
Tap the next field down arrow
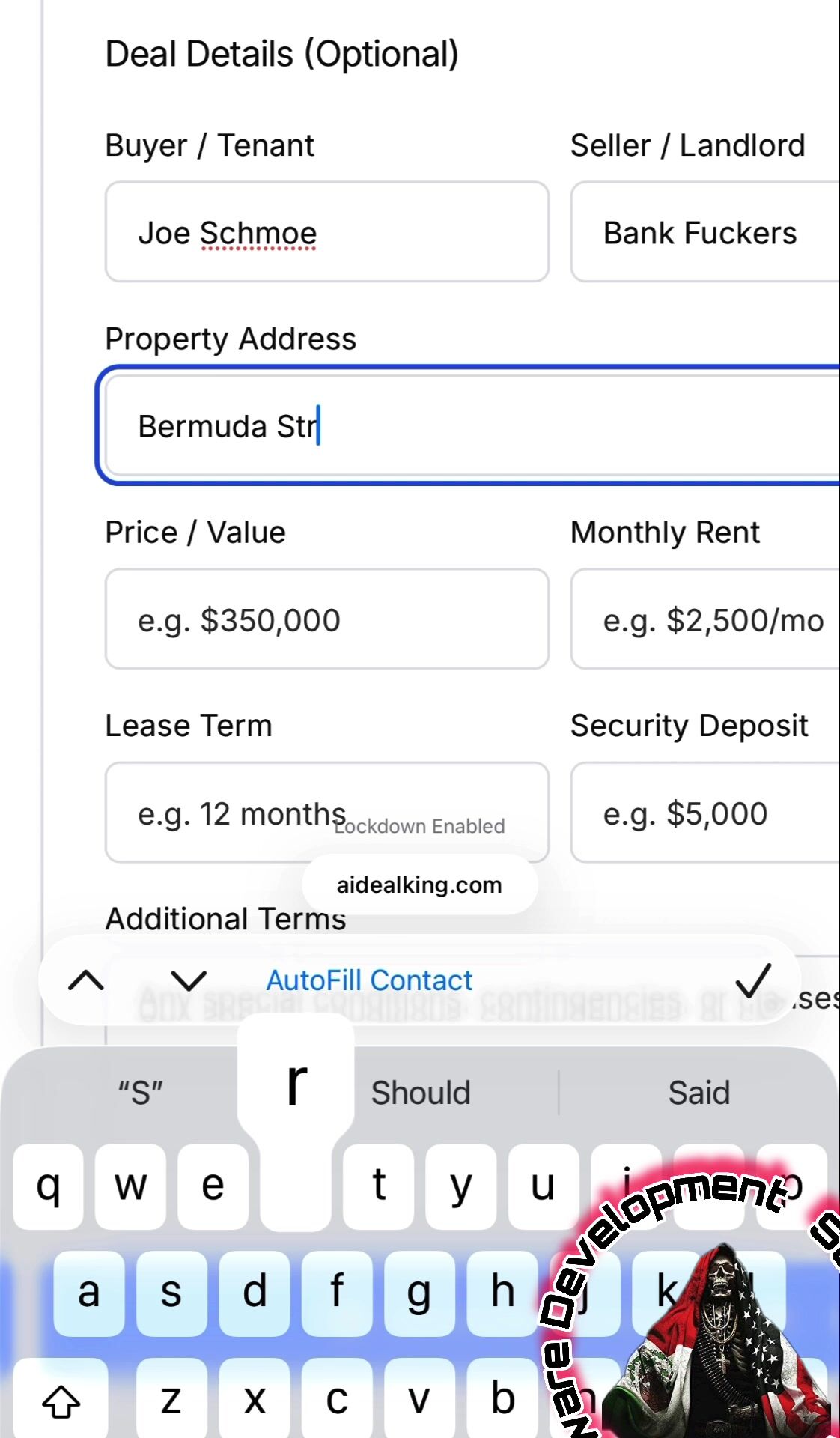189,980
